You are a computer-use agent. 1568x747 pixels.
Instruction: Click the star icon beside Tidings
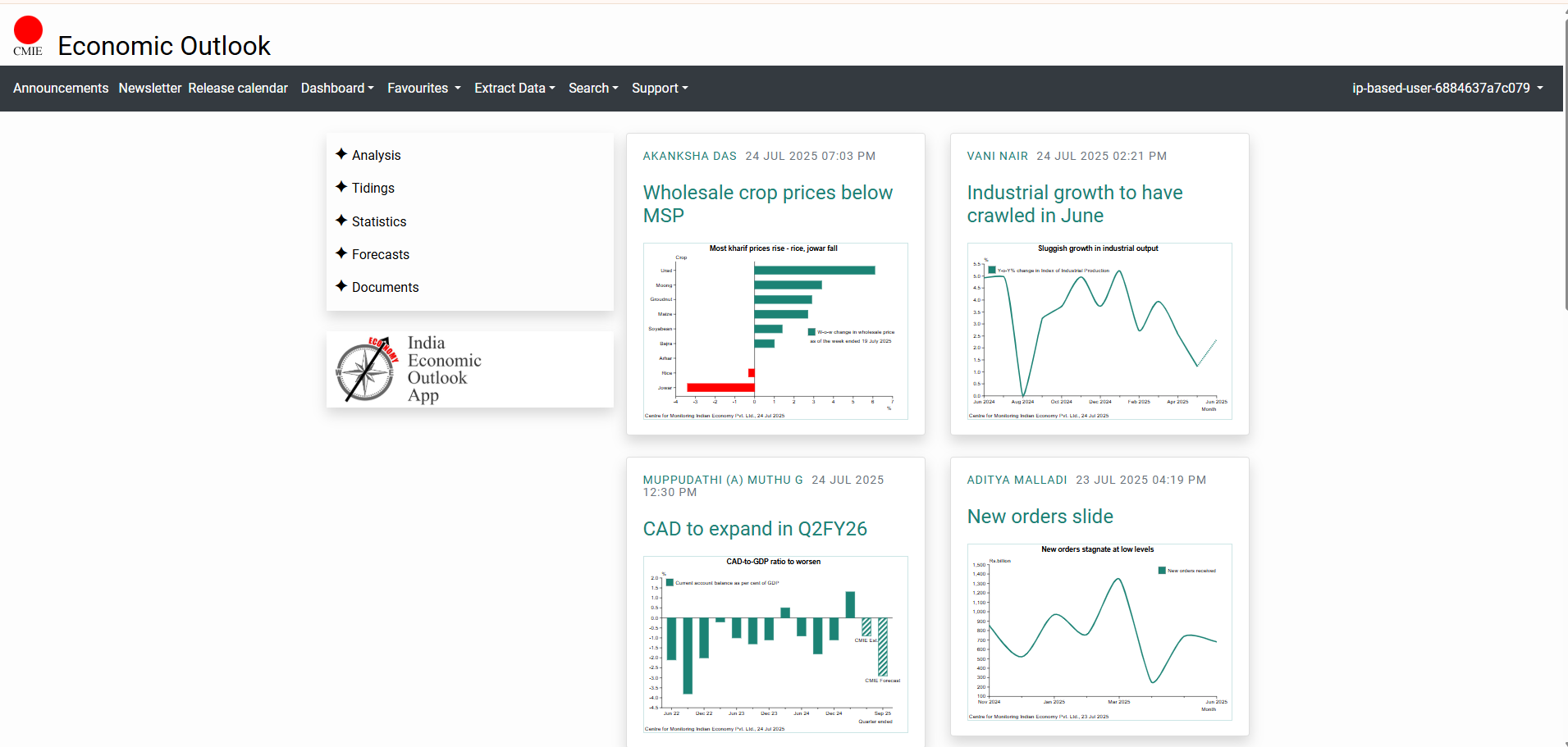point(341,187)
